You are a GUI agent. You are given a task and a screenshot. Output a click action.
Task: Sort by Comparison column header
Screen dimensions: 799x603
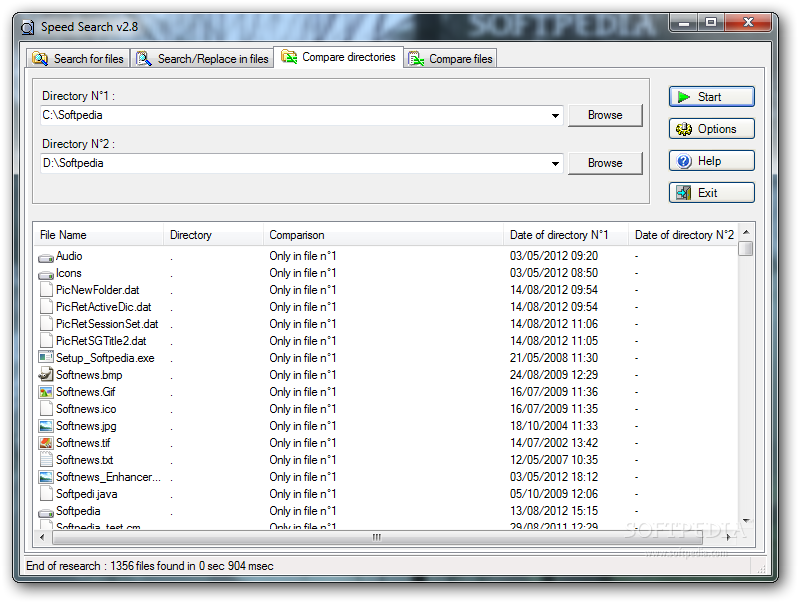pos(383,235)
